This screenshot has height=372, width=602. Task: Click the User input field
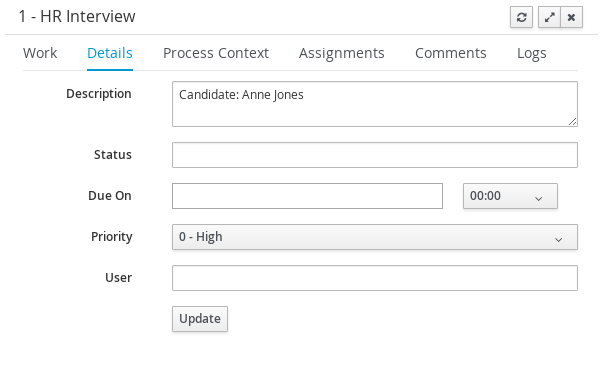[x=375, y=278]
